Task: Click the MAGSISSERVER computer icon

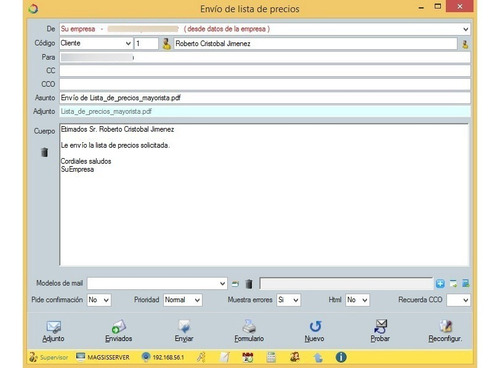Action: coord(80,357)
